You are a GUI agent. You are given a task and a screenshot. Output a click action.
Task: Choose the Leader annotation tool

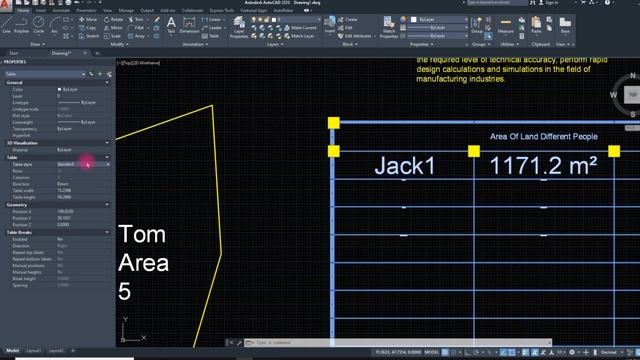tap(211, 28)
